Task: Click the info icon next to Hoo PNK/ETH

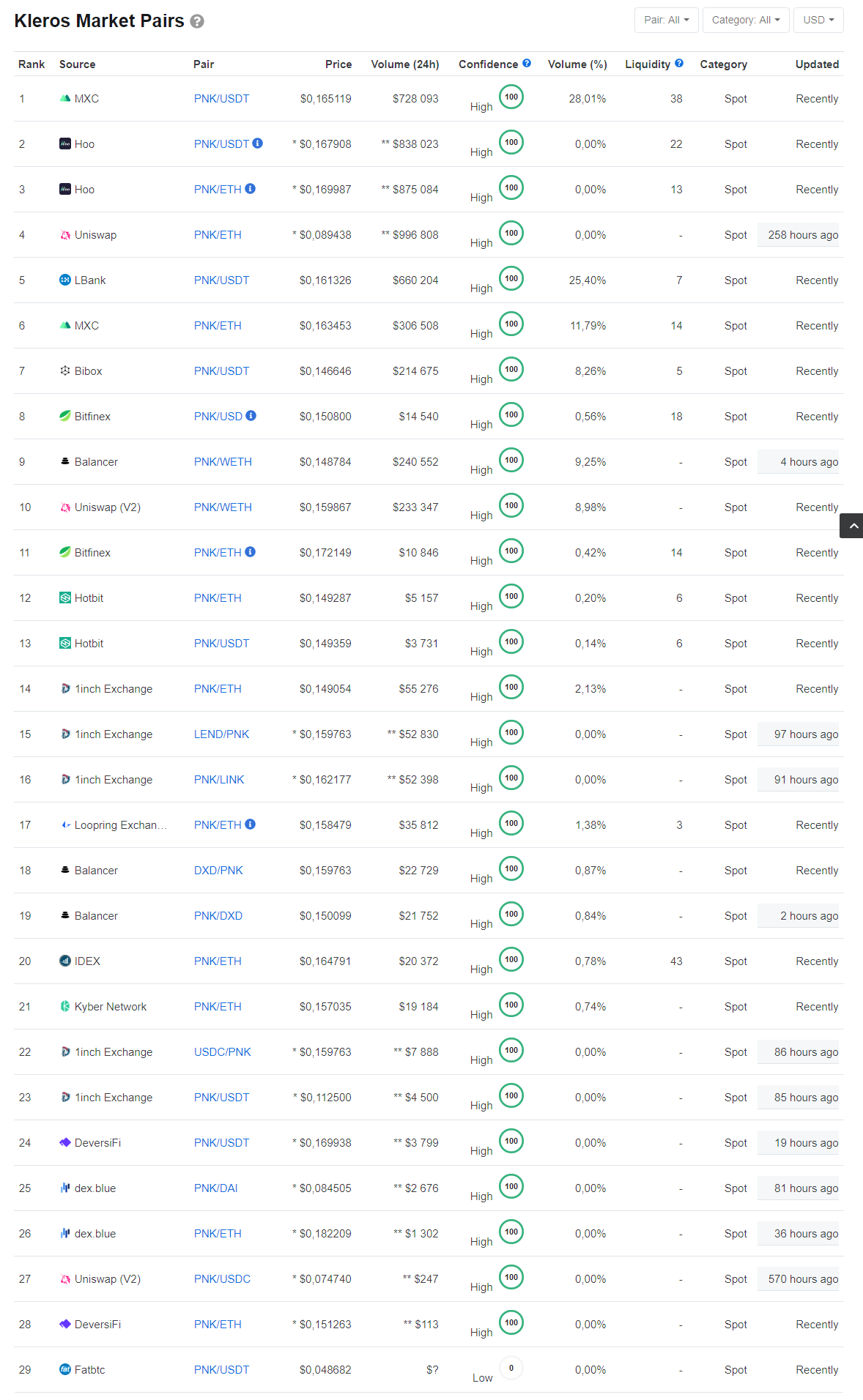Action: coord(251,189)
